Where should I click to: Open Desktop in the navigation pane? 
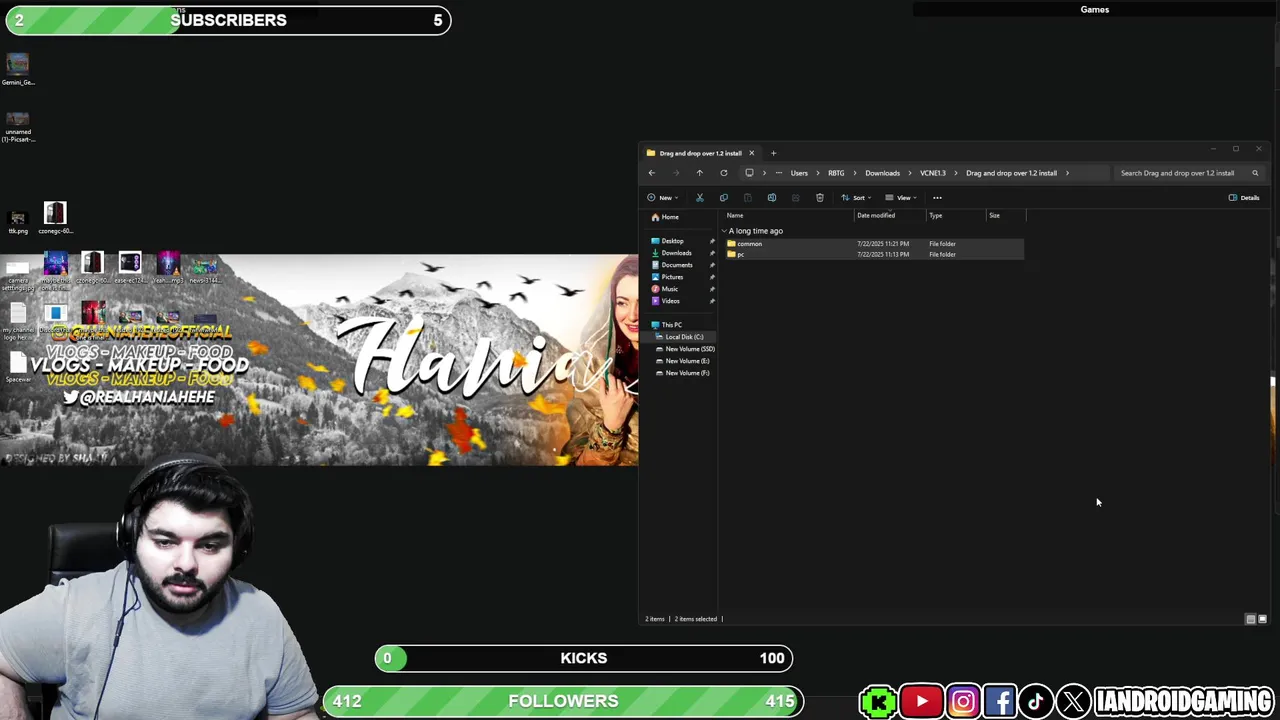click(667, 241)
